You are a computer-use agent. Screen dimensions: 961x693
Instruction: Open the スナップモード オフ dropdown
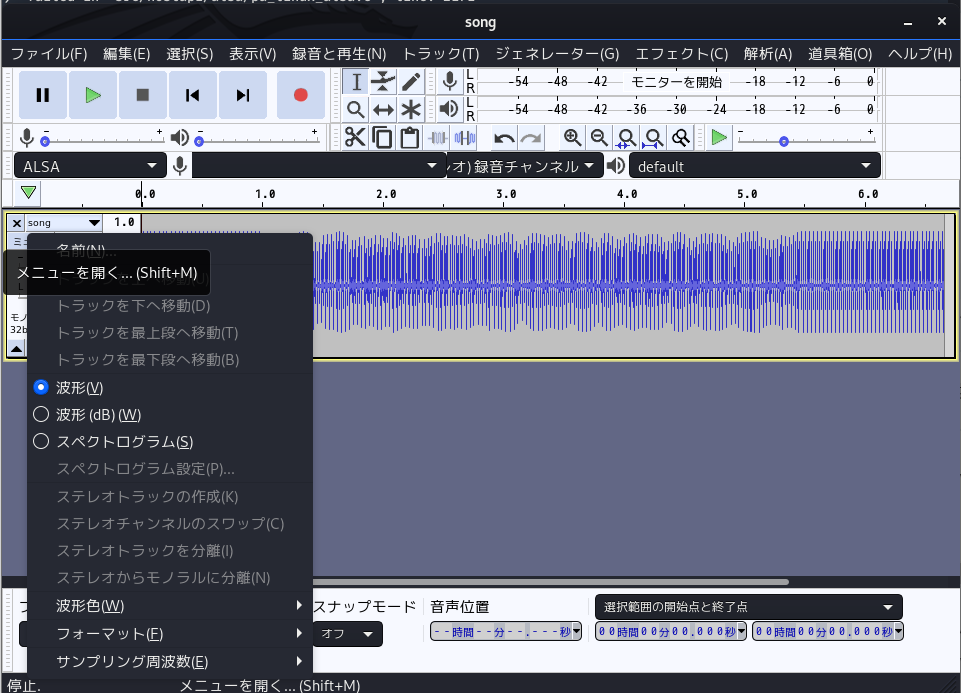pos(348,634)
